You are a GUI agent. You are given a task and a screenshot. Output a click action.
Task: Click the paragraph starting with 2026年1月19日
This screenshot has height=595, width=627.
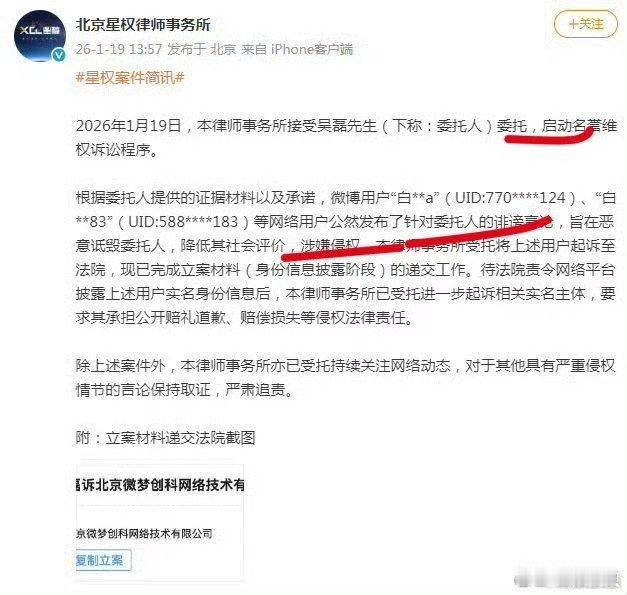click(346, 138)
